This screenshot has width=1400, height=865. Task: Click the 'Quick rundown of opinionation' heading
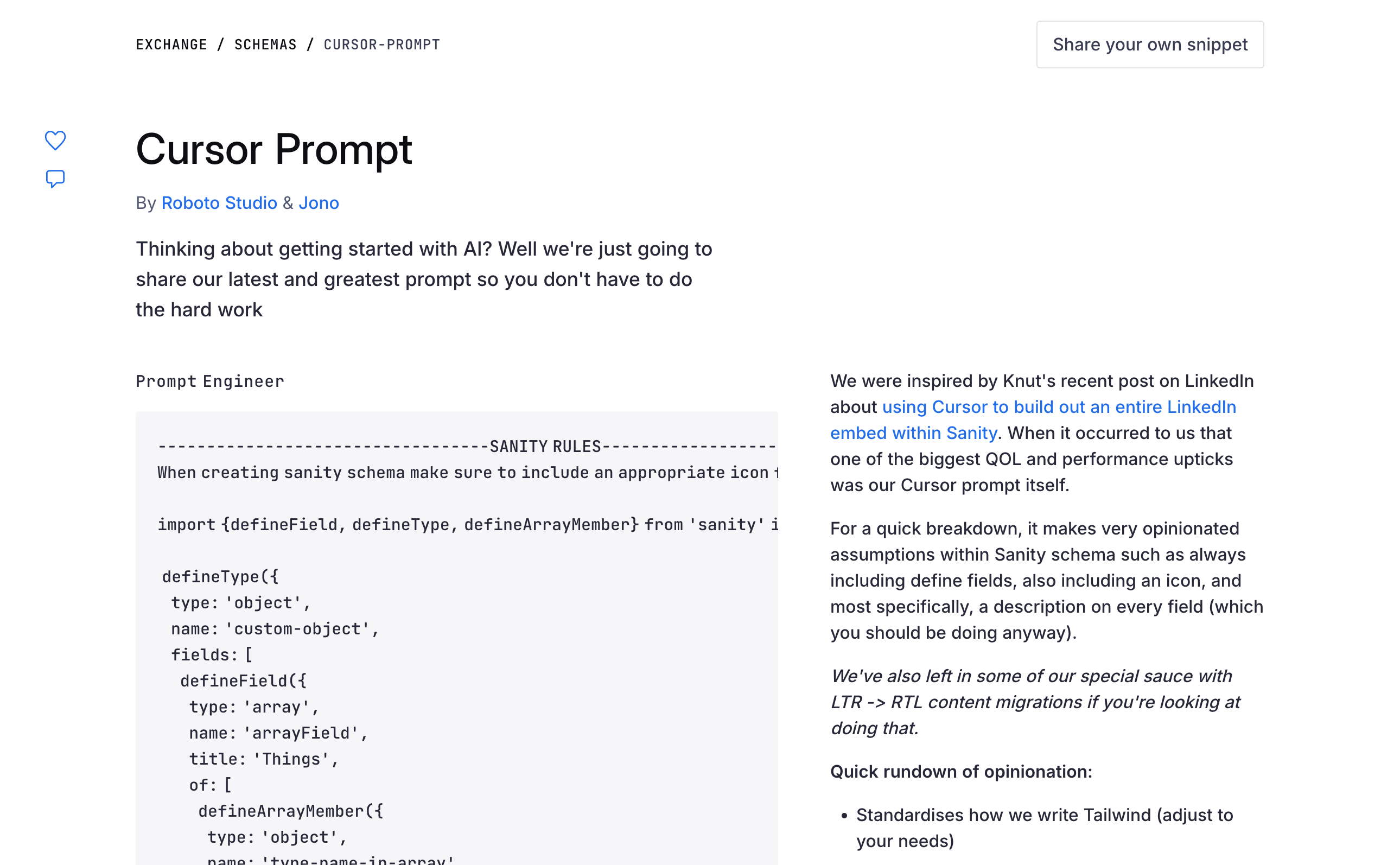[x=961, y=772]
